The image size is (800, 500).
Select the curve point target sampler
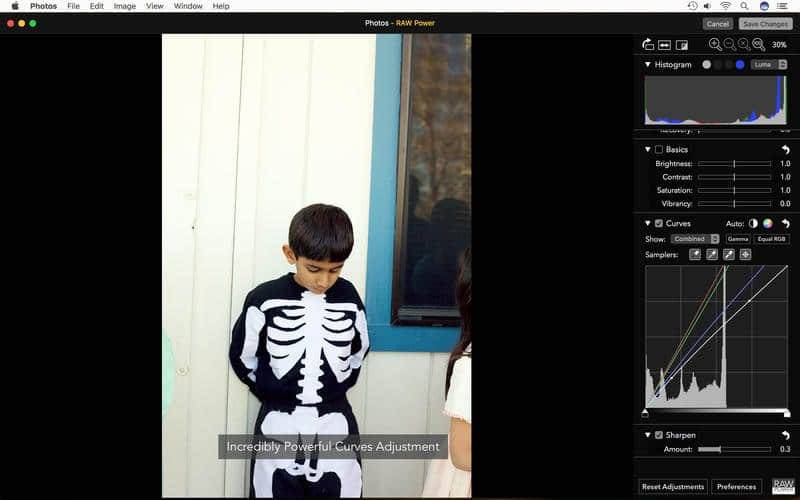745,255
